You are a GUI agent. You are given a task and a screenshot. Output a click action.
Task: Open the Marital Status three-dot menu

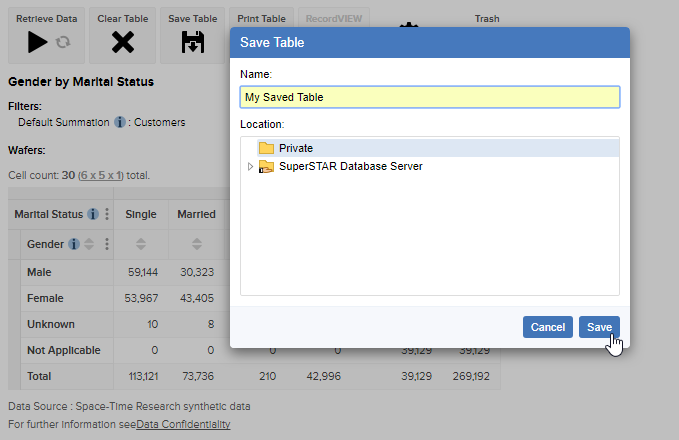(x=107, y=214)
